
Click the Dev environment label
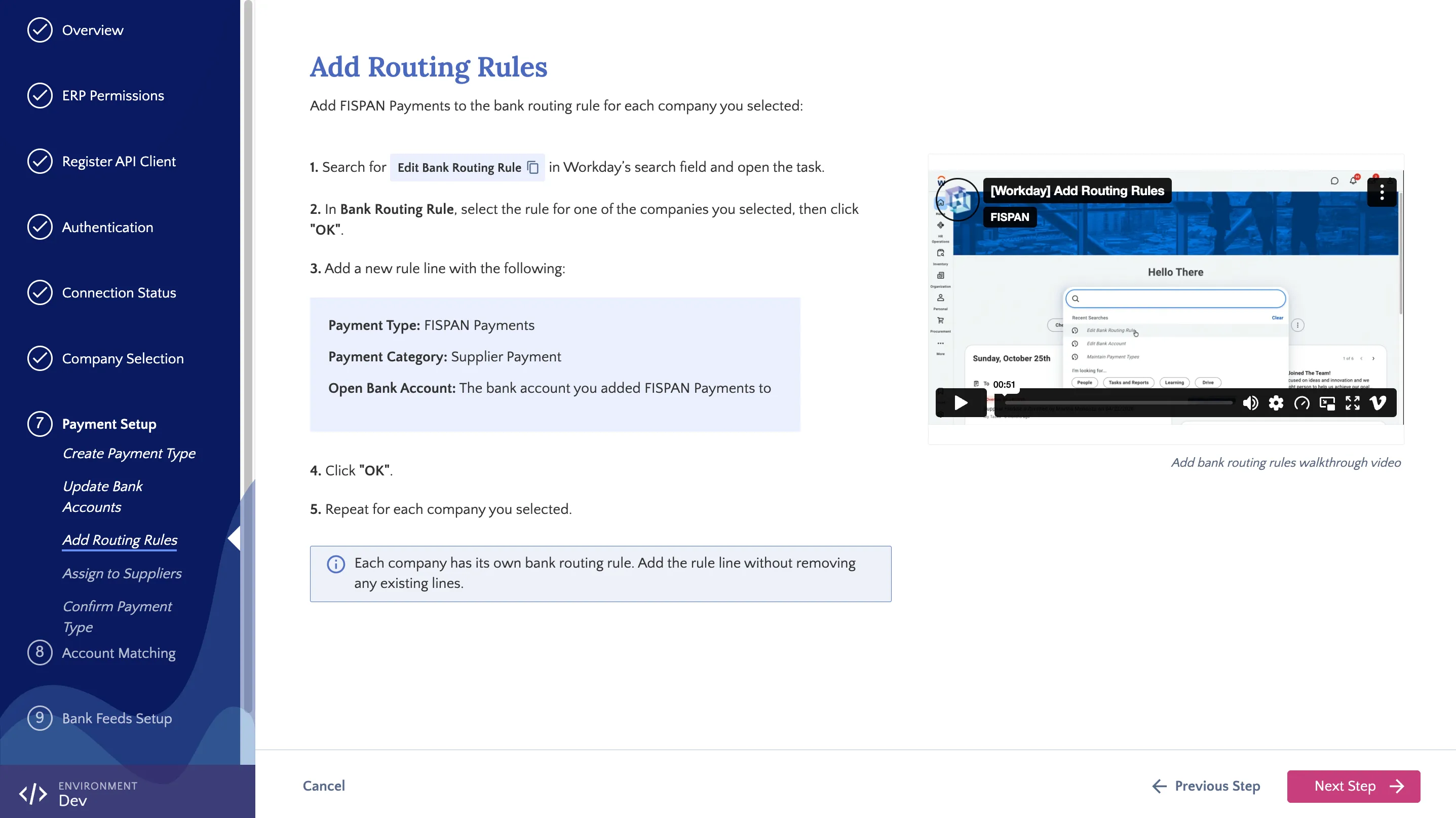tap(73, 800)
